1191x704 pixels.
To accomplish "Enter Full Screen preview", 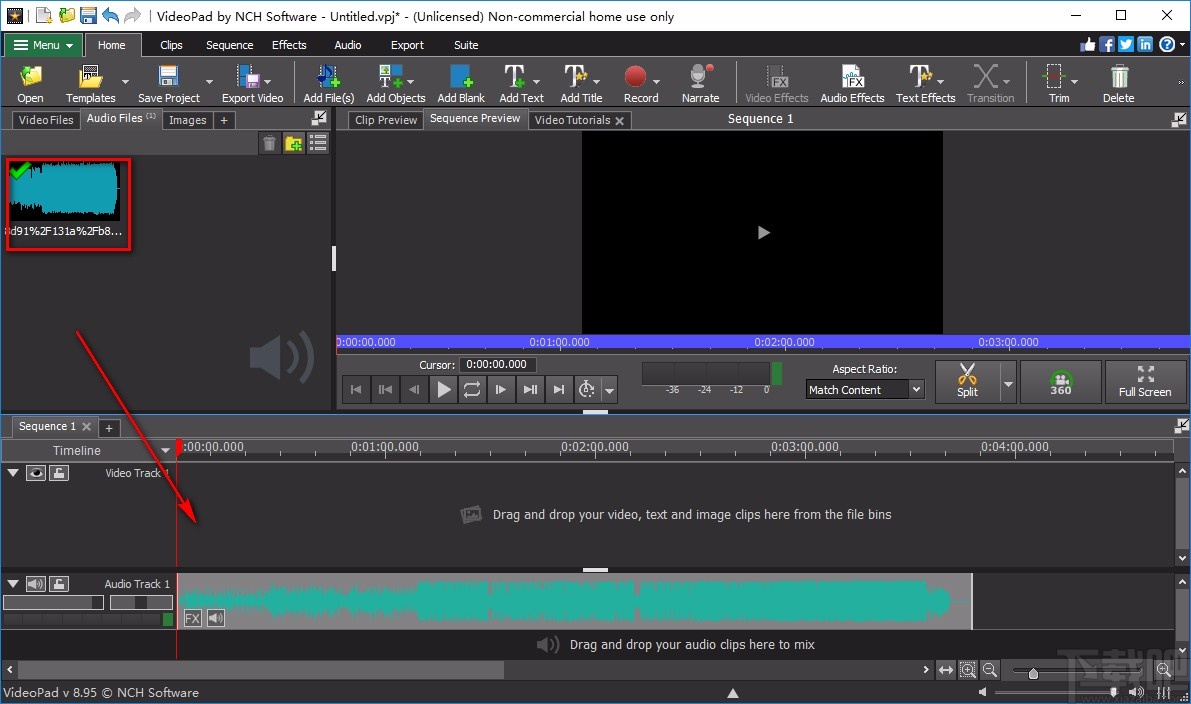I will pyautogui.click(x=1145, y=381).
